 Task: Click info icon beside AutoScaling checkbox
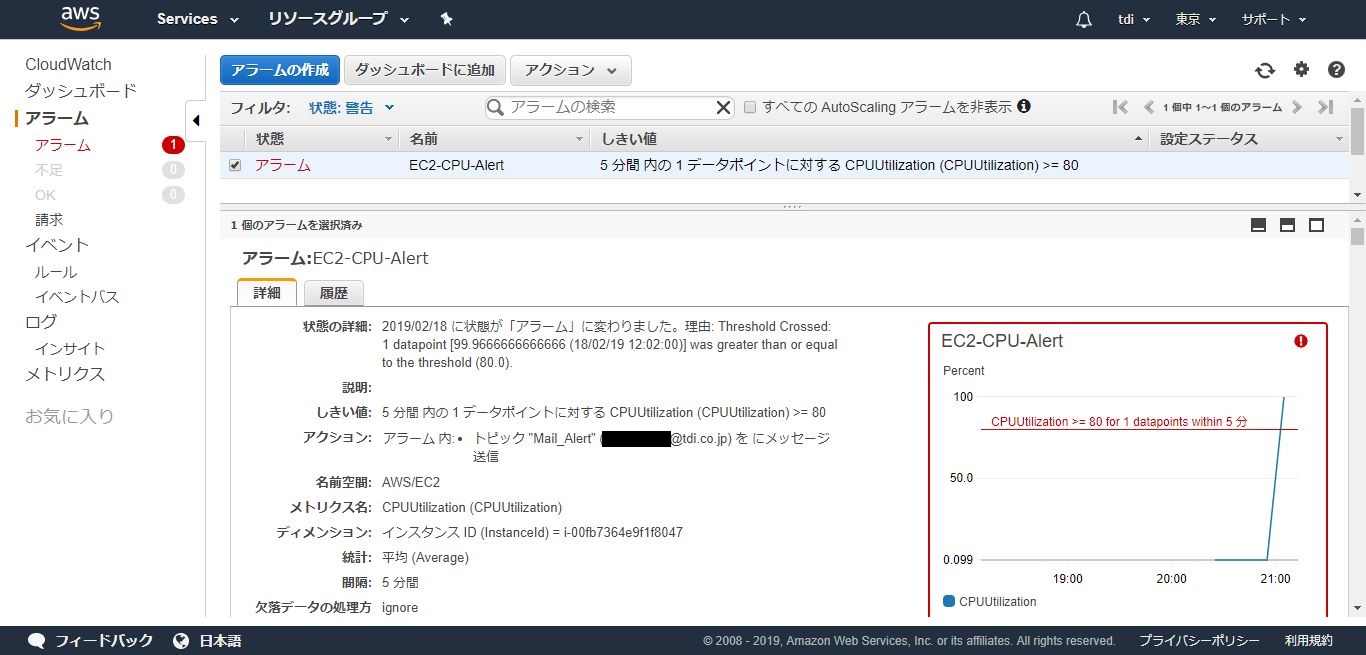[1024, 106]
